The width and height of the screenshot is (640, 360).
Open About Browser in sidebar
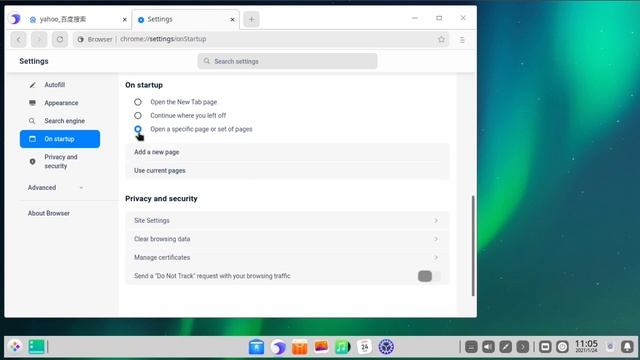[x=49, y=213]
